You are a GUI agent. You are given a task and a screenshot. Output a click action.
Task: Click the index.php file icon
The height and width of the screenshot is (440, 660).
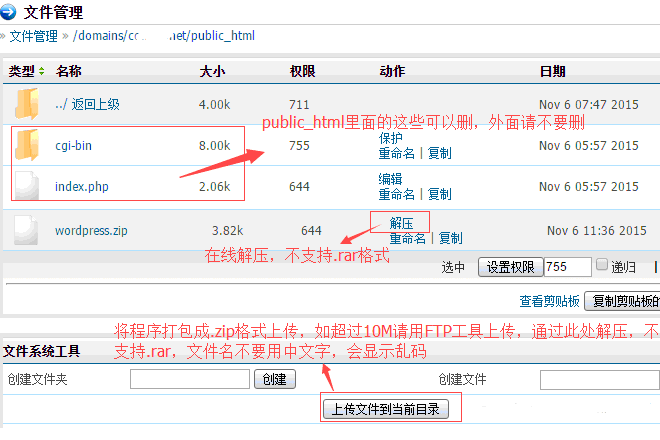pyautogui.click(x=26, y=186)
